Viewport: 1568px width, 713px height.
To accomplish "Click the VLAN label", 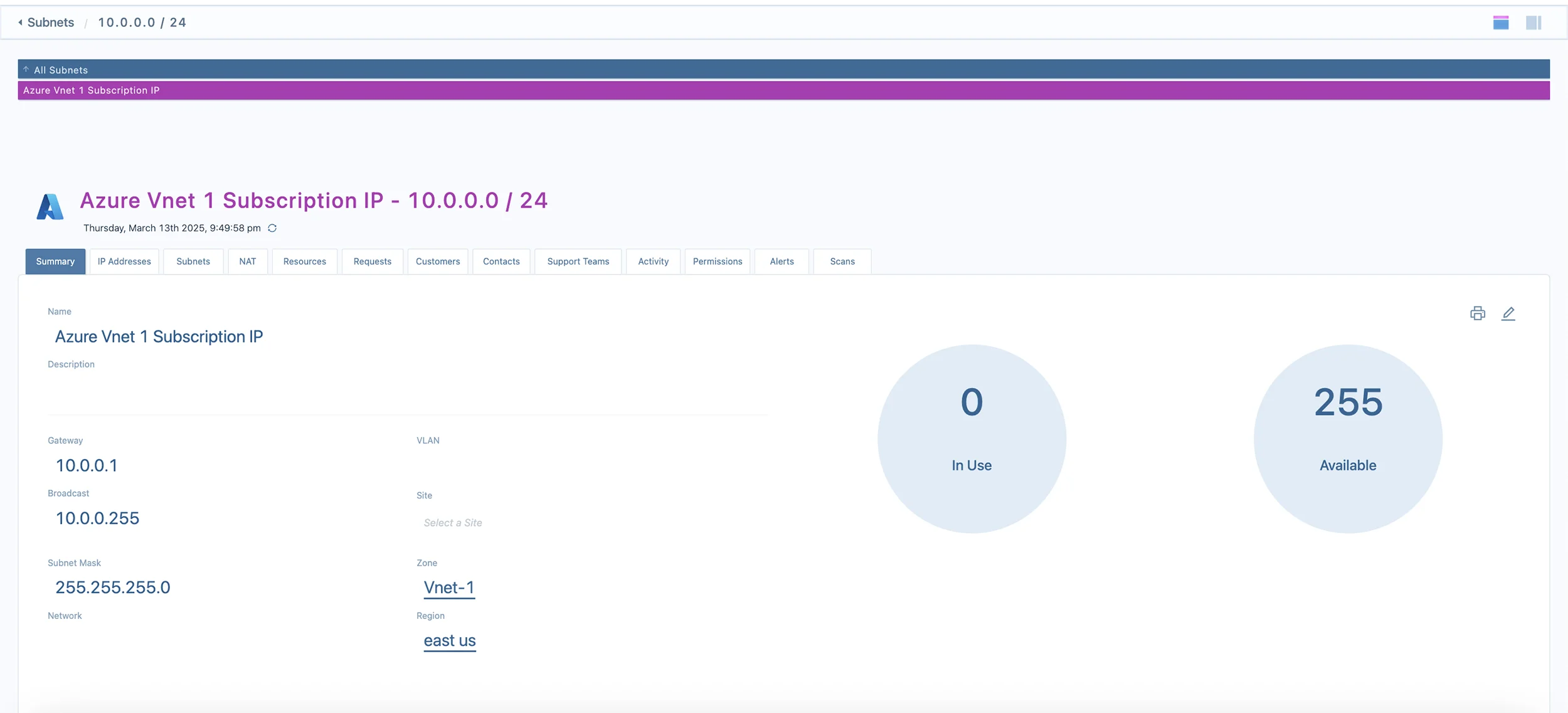I will click(x=428, y=441).
